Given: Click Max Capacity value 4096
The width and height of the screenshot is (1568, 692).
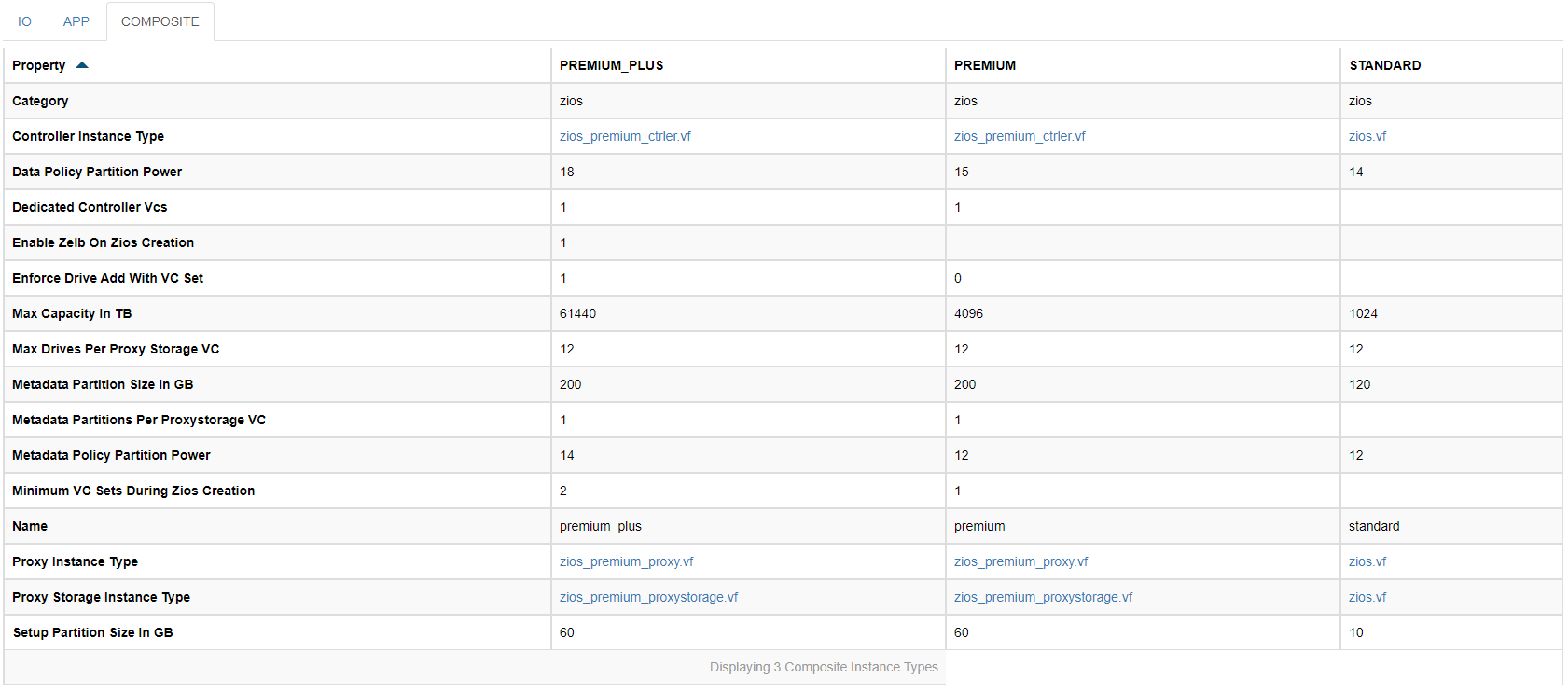Looking at the screenshot, I should pyautogui.click(x=968, y=313).
